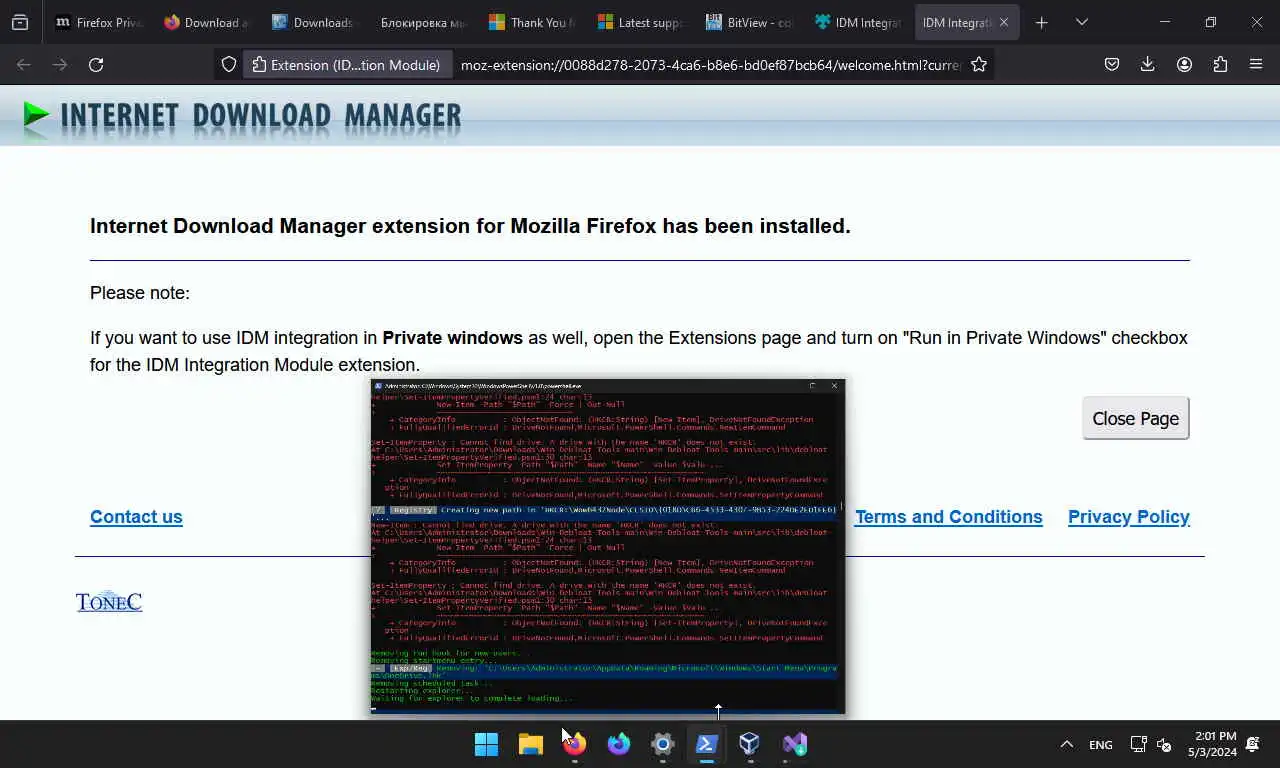
Task: Open File Explorer from the taskbar
Action: 530,744
